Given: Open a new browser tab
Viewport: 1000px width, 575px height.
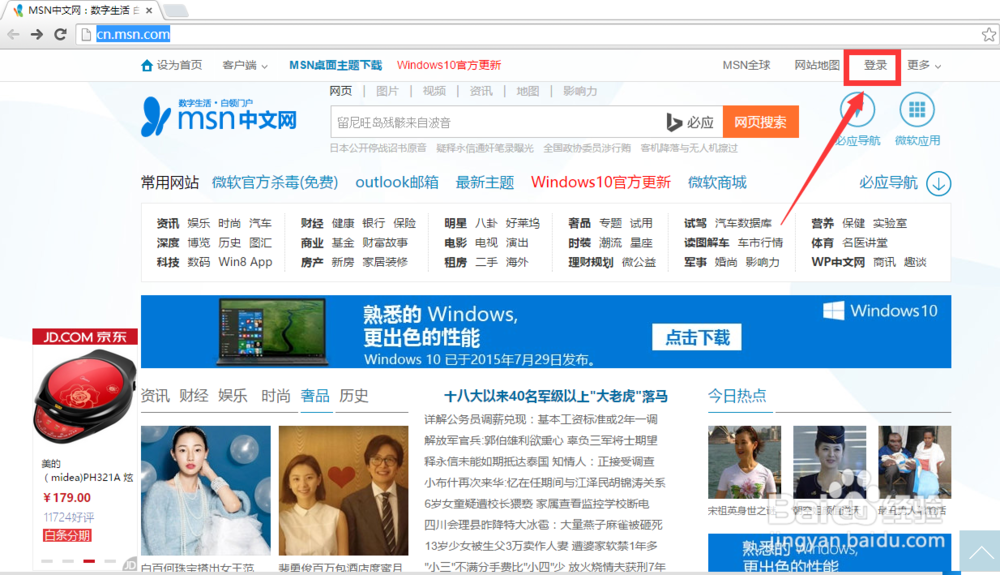Looking at the screenshot, I should [x=175, y=10].
